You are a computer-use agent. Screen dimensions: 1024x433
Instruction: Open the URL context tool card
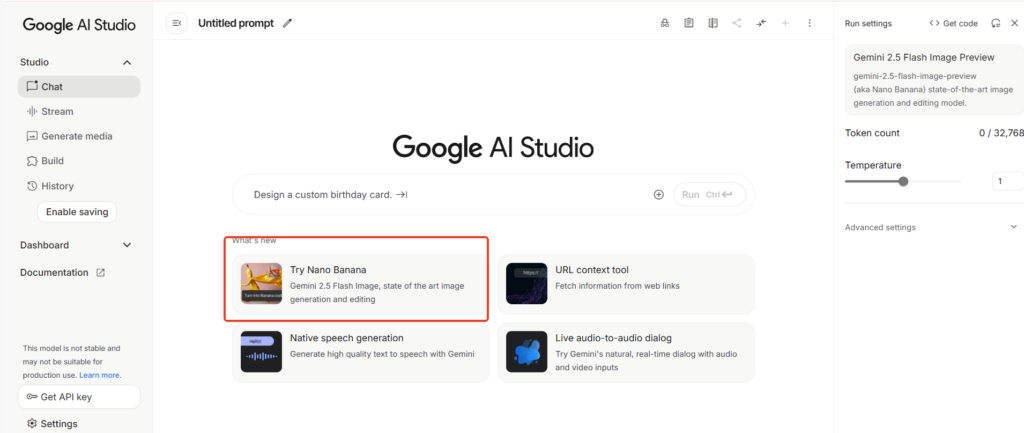tap(626, 284)
